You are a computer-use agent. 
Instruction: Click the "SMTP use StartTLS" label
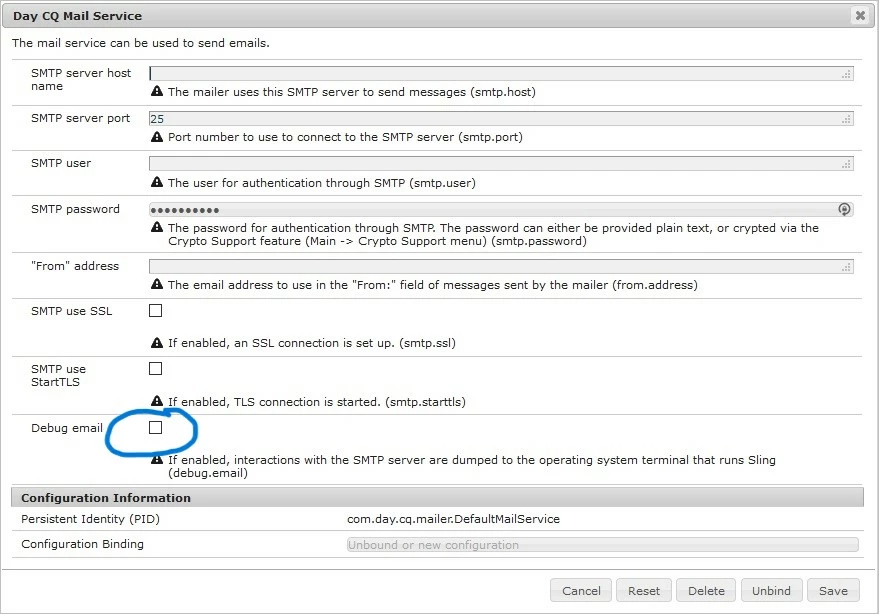coord(58,375)
